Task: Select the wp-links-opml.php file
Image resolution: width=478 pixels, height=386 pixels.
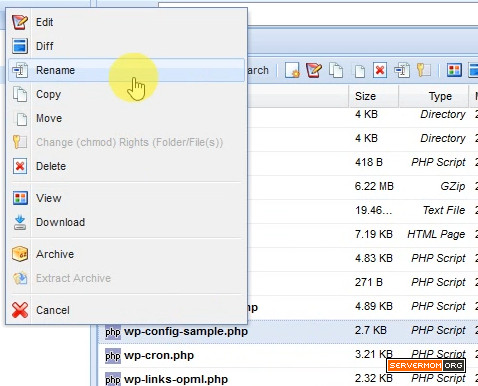Action: 176,379
